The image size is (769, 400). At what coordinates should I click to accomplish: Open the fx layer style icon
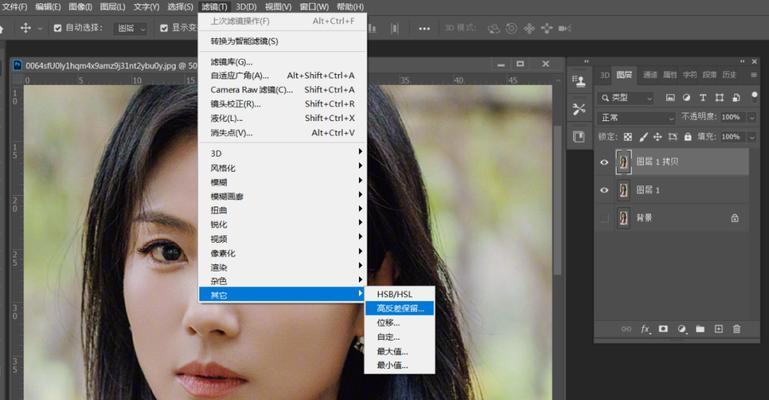tap(645, 329)
